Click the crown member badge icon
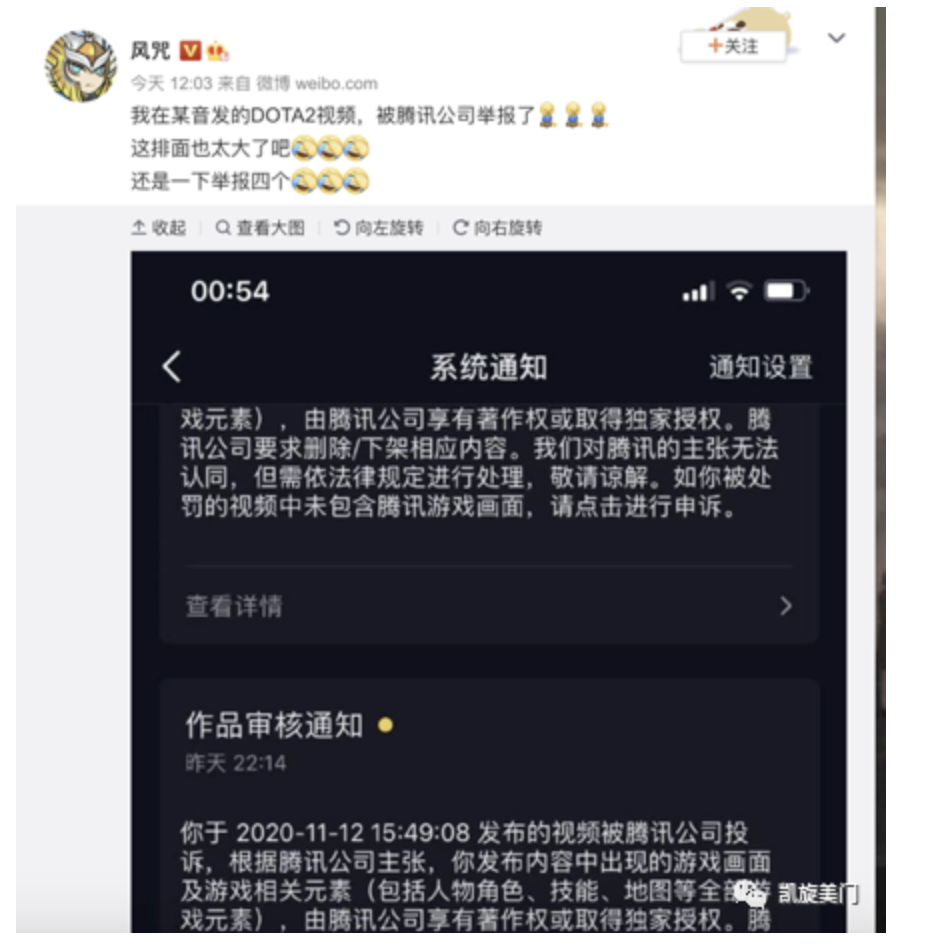The image size is (928, 952). tap(217, 51)
